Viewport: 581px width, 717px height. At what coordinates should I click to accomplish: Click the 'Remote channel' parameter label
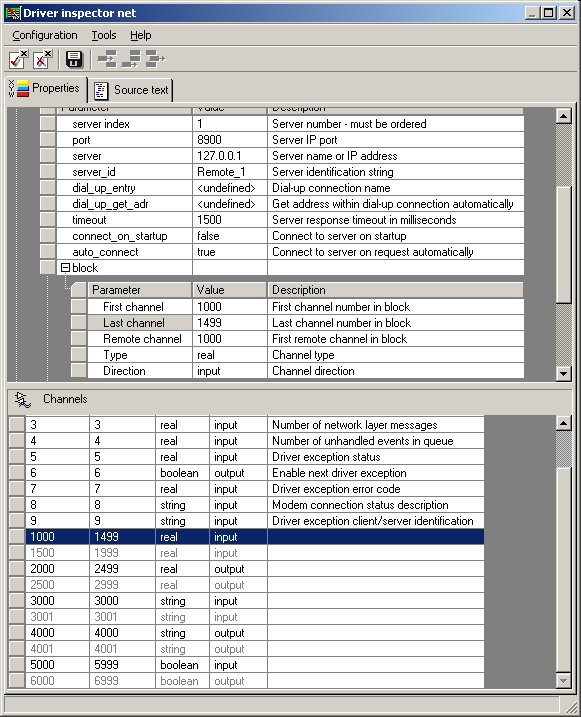pyautogui.click(x=142, y=339)
